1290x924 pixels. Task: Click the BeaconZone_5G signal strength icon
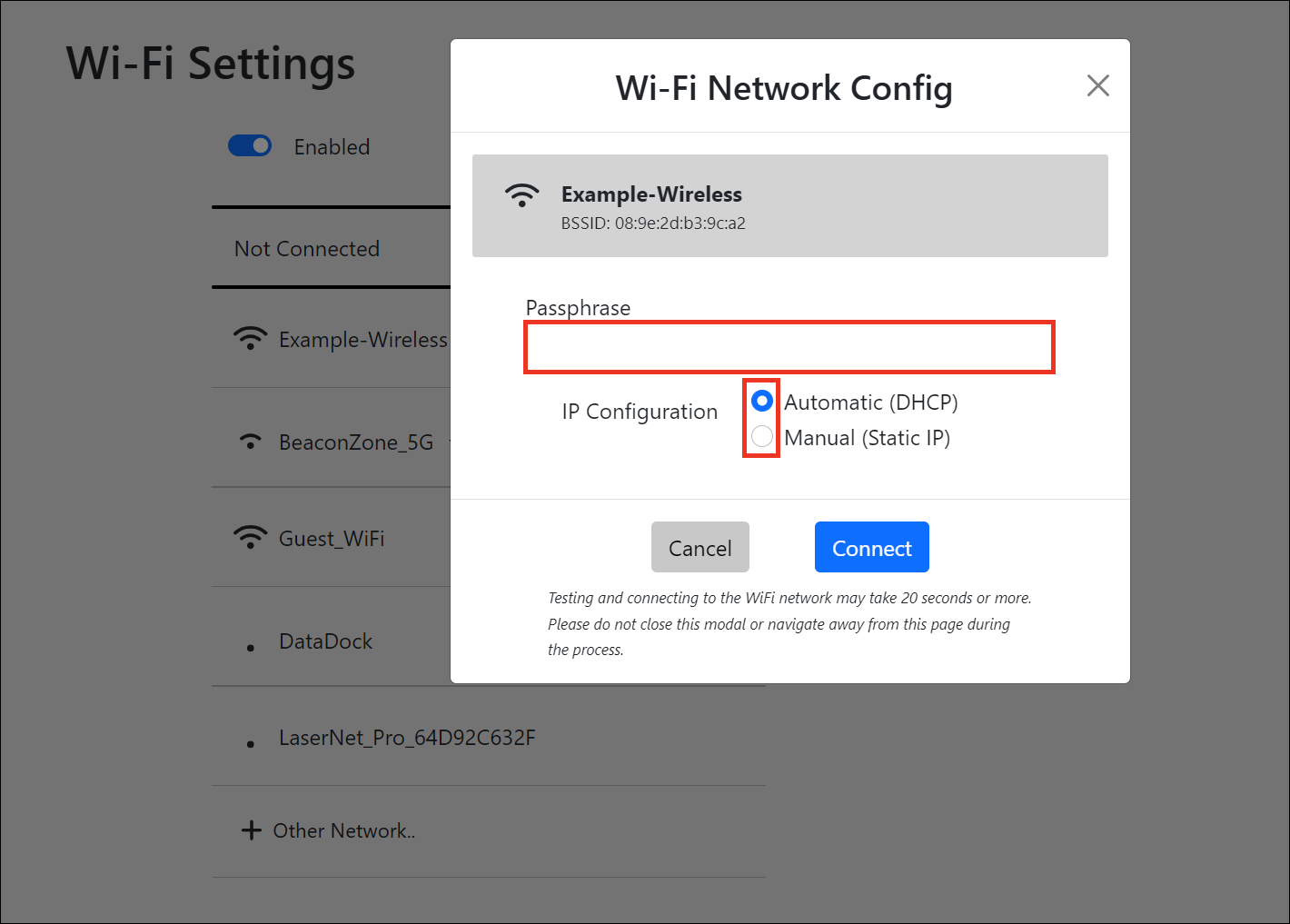(x=250, y=442)
